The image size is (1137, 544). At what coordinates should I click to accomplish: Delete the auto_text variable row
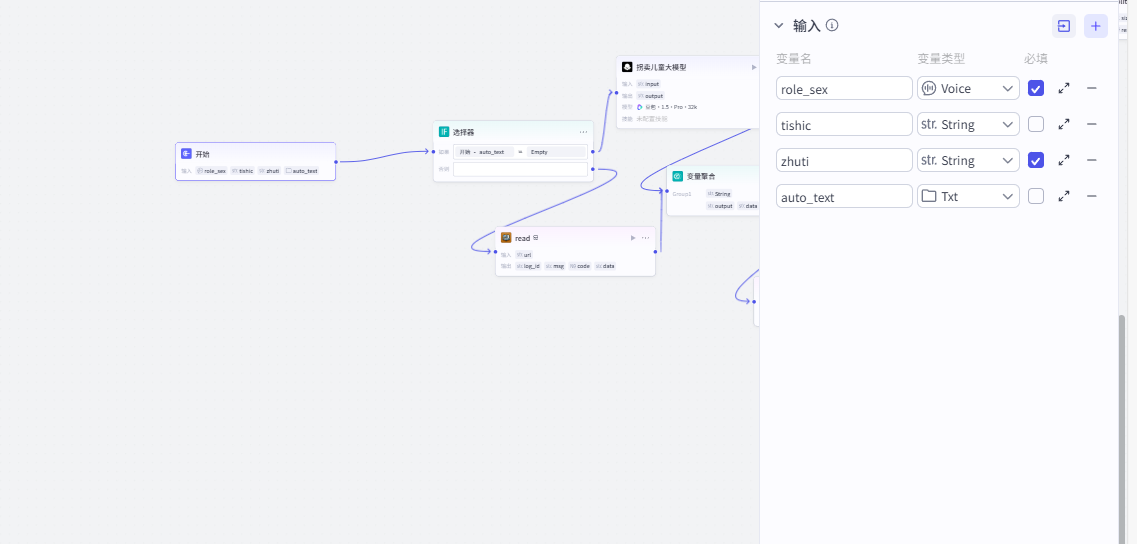tap(1092, 196)
